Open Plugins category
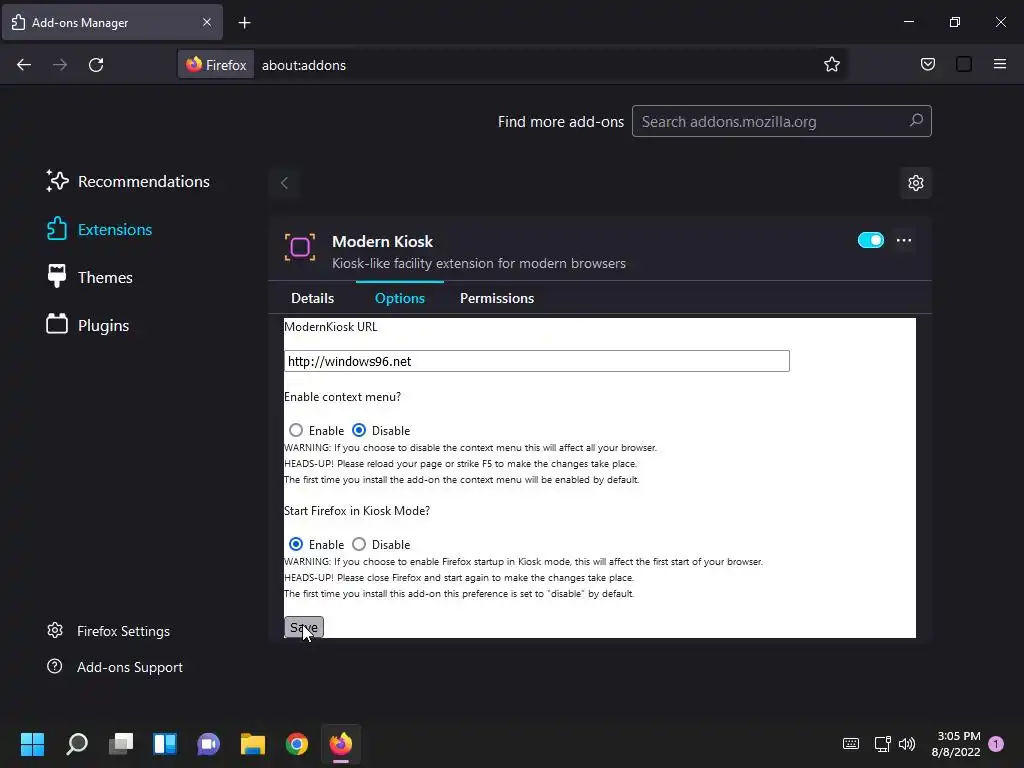Screen dimensions: 1024x768 88,325
